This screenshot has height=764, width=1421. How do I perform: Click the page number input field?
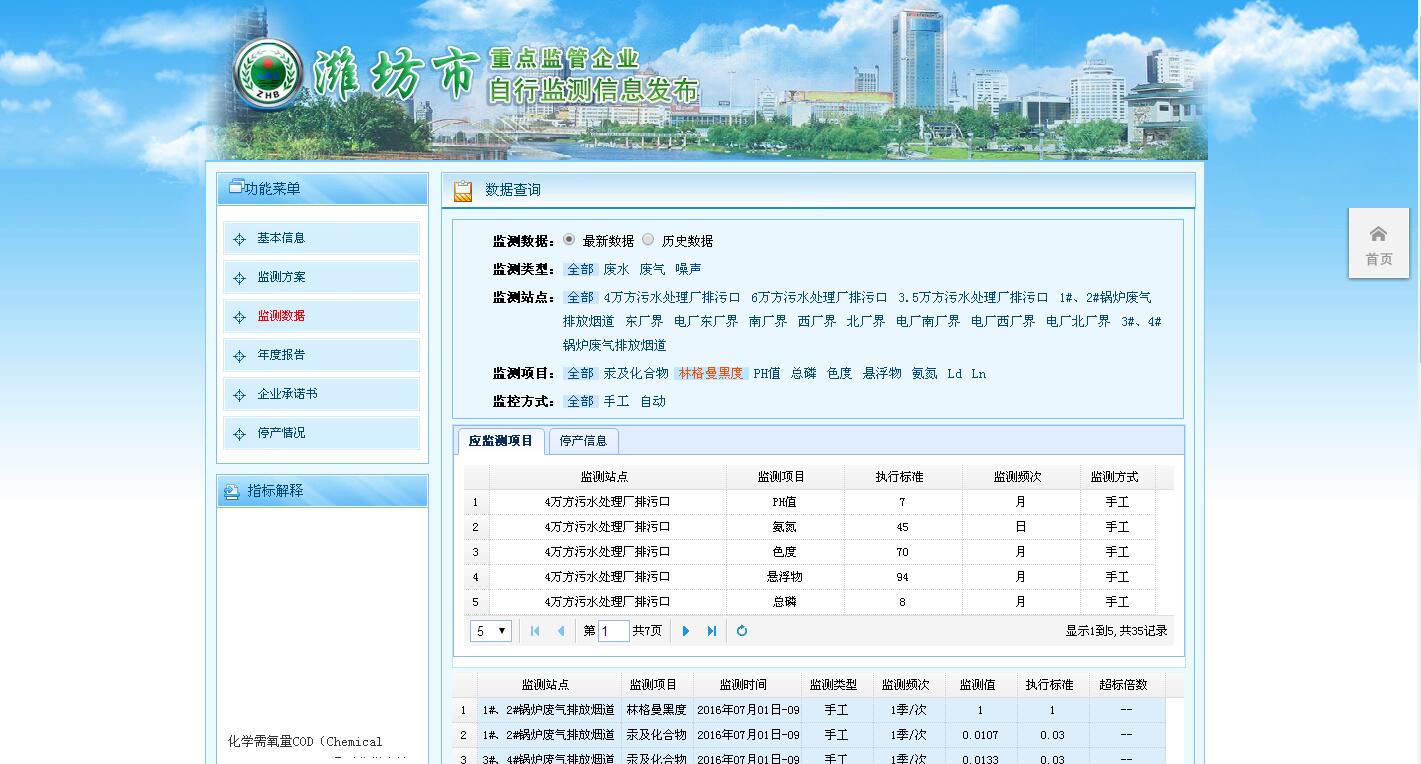[x=613, y=631]
